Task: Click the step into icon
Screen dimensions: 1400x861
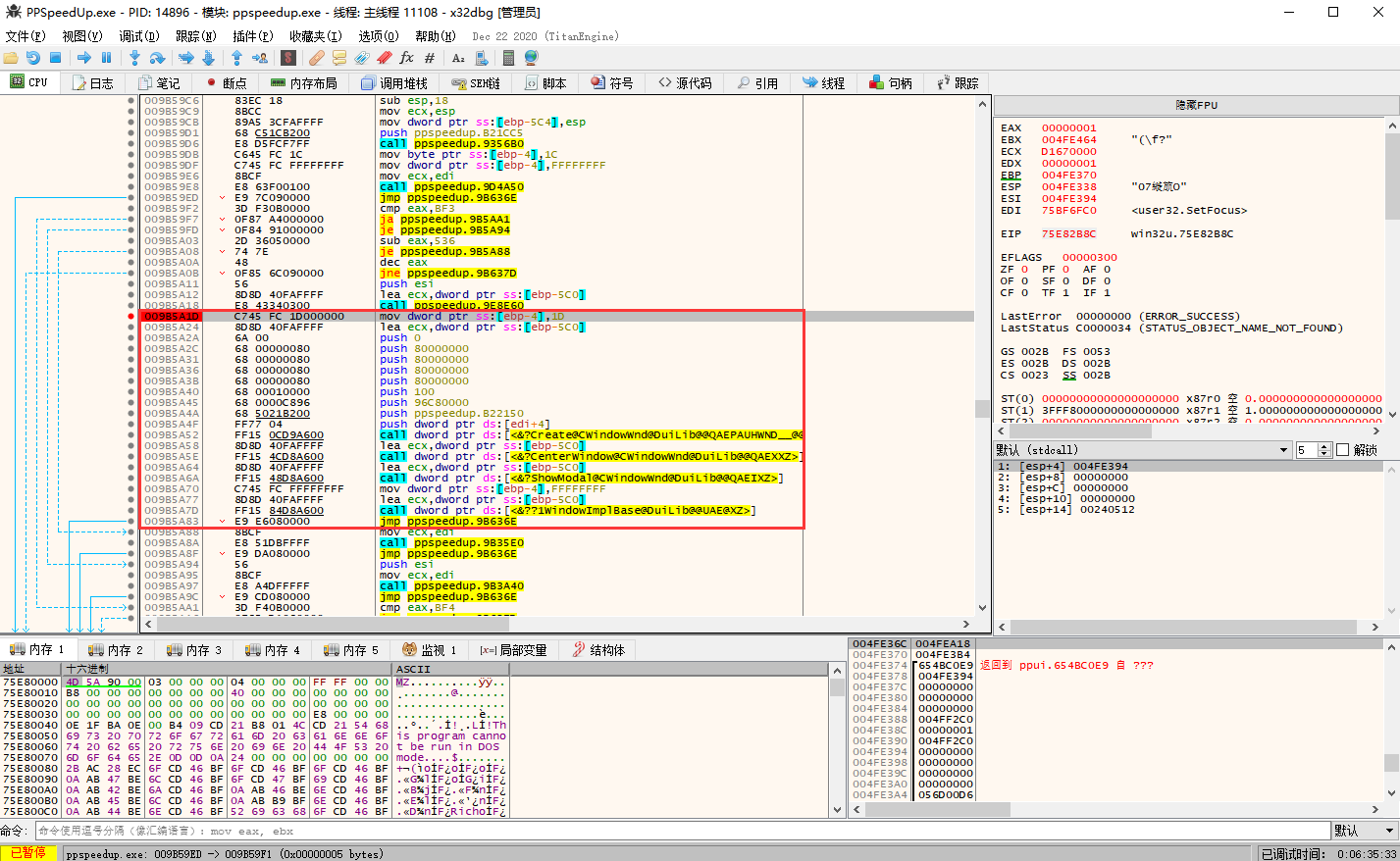Action: pyautogui.click(x=134, y=58)
